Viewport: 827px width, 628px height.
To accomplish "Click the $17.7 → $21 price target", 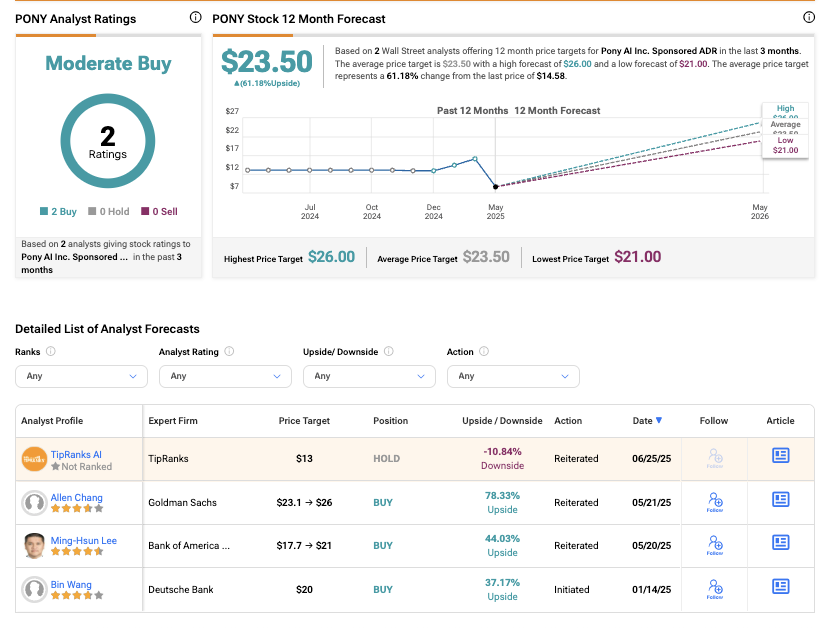I will coord(304,546).
